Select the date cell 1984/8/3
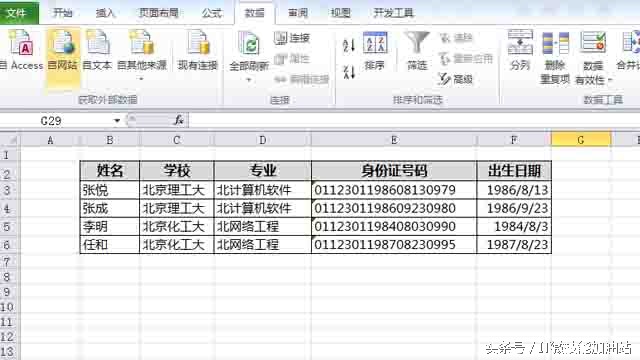This screenshot has height=360, width=640. click(x=514, y=226)
